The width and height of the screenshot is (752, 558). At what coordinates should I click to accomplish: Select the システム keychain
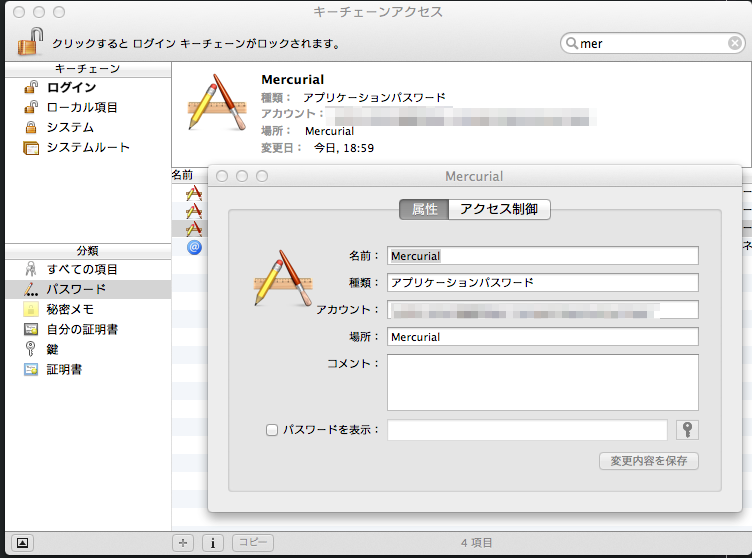pos(88,127)
